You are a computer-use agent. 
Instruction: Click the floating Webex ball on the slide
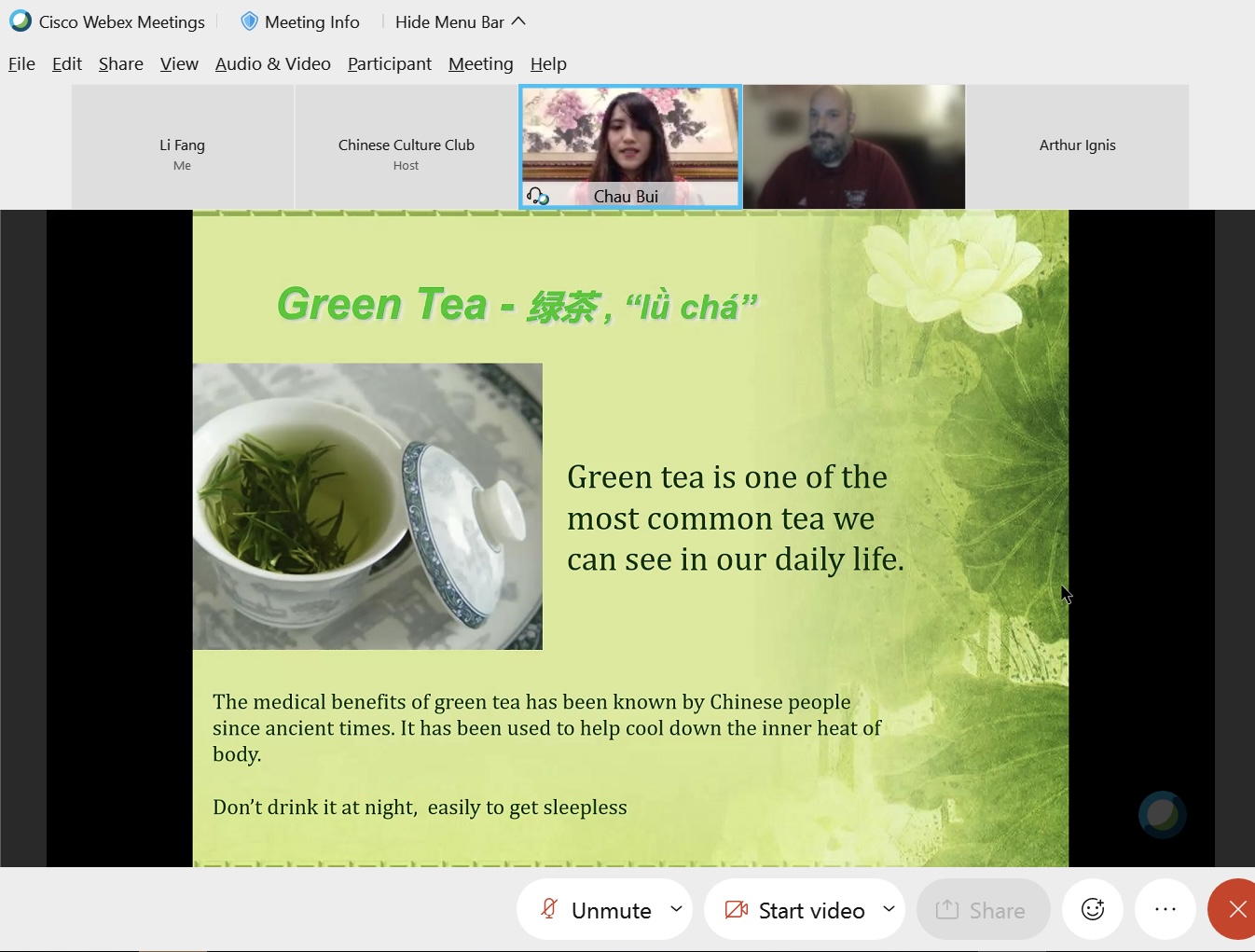click(1162, 815)
